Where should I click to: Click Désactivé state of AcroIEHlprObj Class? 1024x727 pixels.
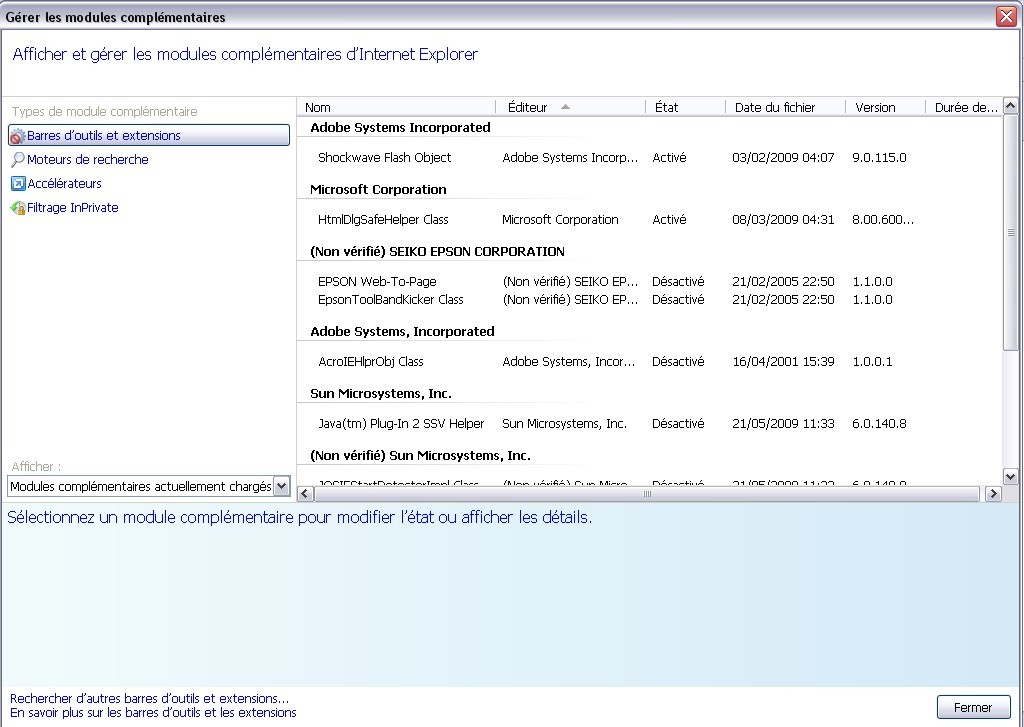678,361
